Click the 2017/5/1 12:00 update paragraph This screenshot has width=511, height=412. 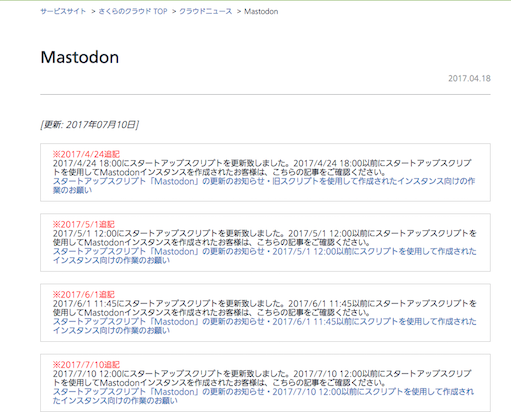(265, 238)
